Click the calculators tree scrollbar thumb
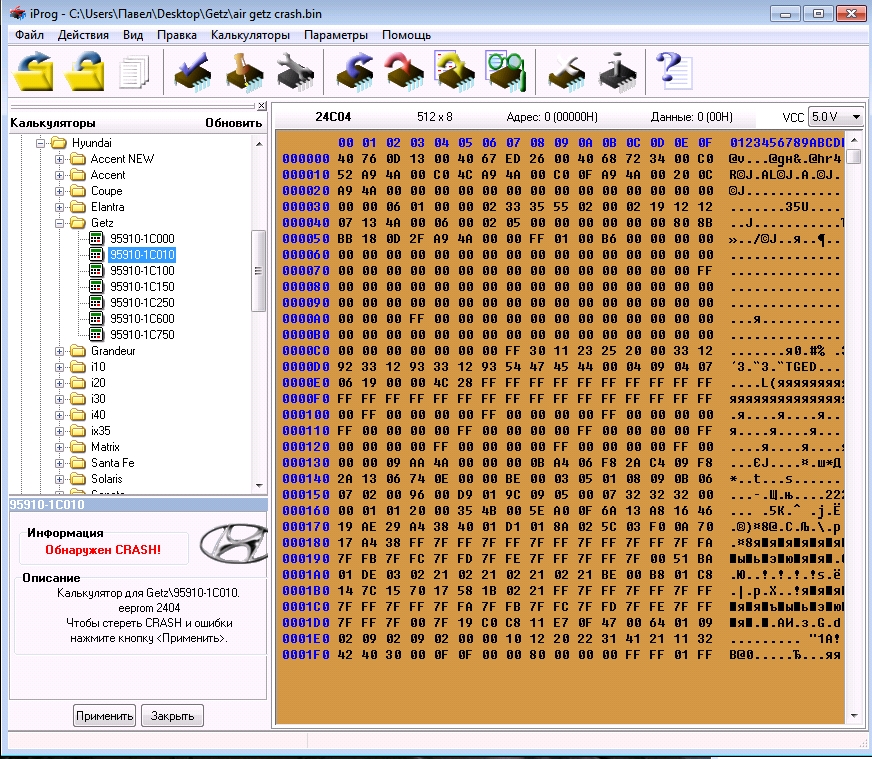 [x=259, y=271]
